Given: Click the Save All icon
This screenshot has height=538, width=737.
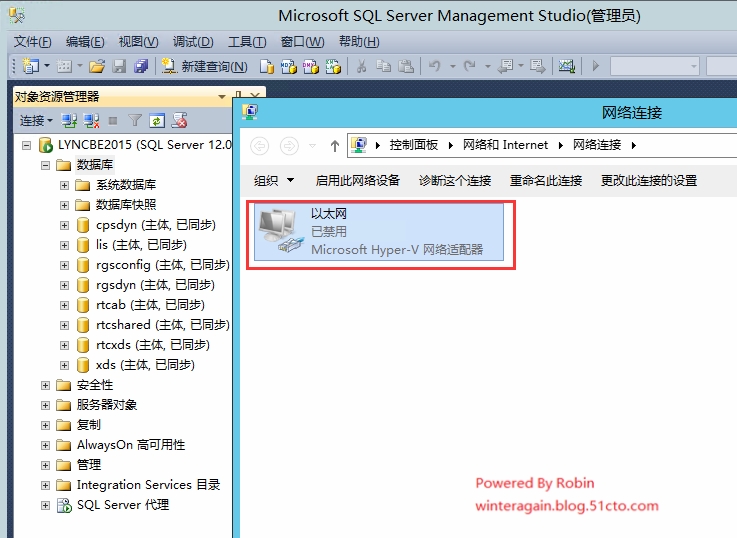Looking at the screenshot, I should [141, 66].
